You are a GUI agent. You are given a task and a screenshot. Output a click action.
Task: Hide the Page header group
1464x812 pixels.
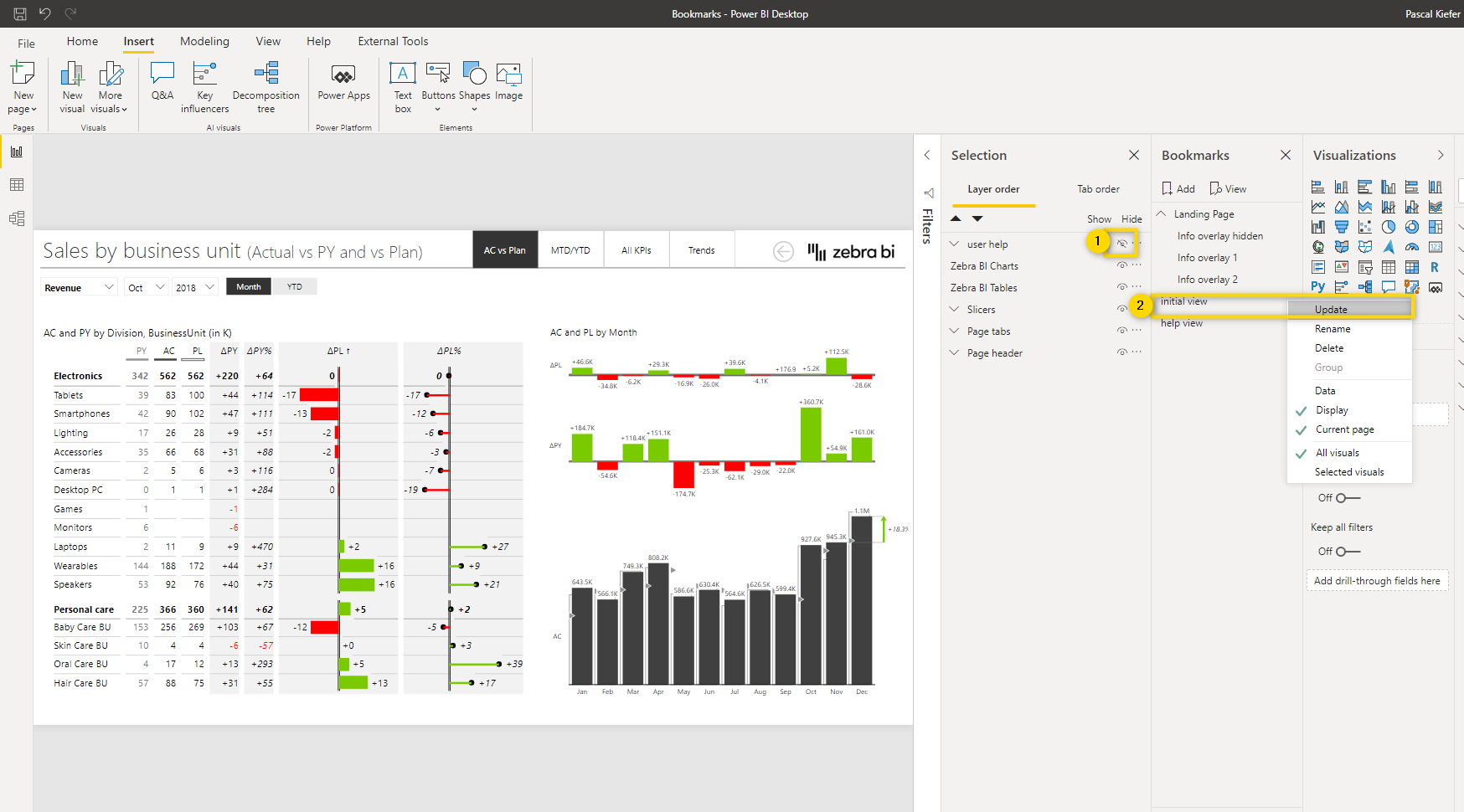(x=1122, y=352)
